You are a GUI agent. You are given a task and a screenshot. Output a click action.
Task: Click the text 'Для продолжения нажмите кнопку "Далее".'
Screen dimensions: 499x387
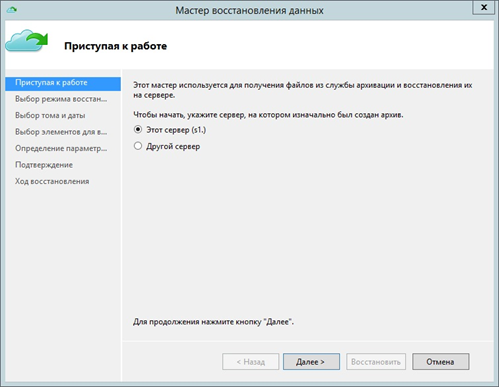pyautogui.click(x=213, y=322)
